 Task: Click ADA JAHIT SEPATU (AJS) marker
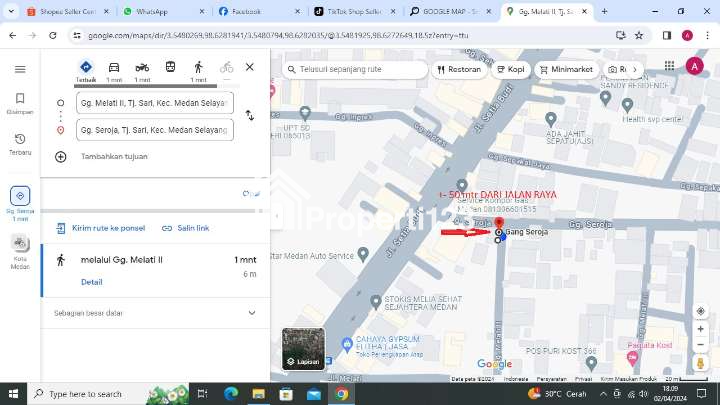[551, 119]
